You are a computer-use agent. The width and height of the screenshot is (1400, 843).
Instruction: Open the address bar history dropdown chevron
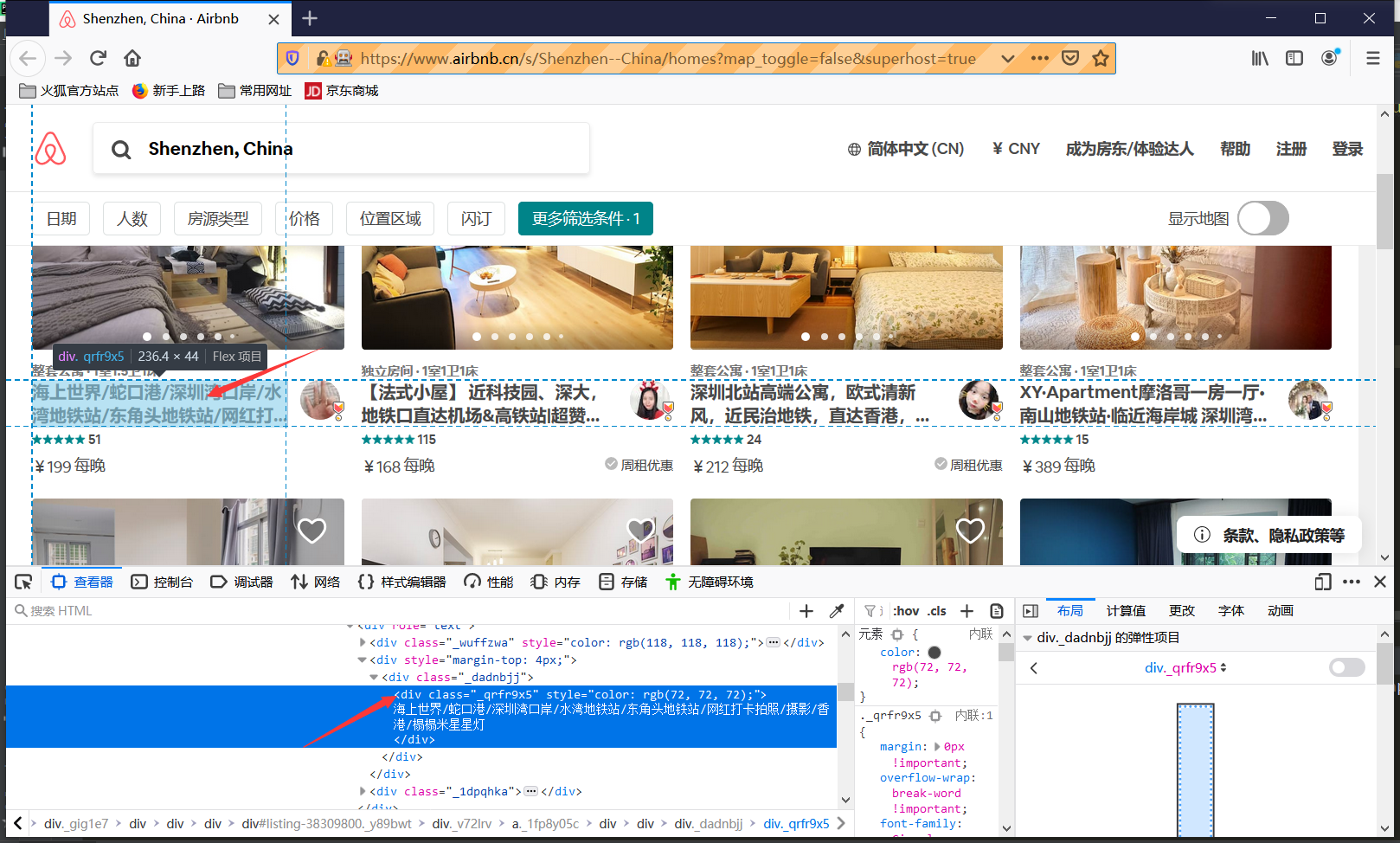pos(1006,58)
